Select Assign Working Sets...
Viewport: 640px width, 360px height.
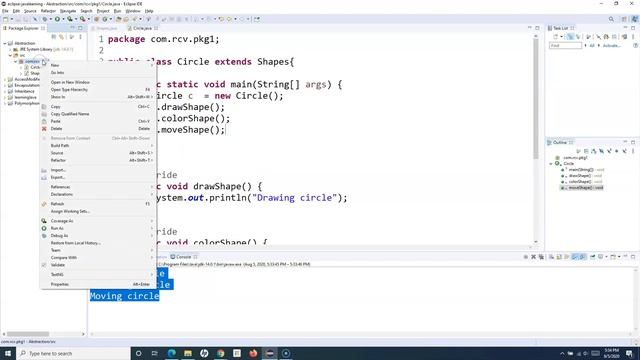click(98, 211)
